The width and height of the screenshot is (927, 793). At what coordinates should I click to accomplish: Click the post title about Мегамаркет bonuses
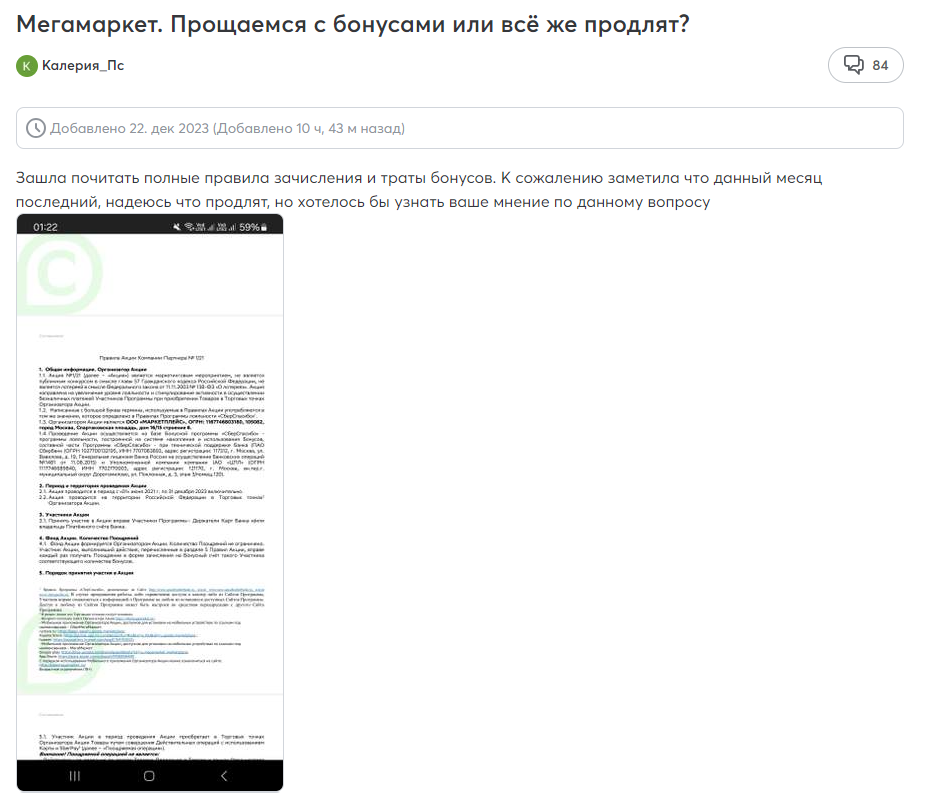353,24
